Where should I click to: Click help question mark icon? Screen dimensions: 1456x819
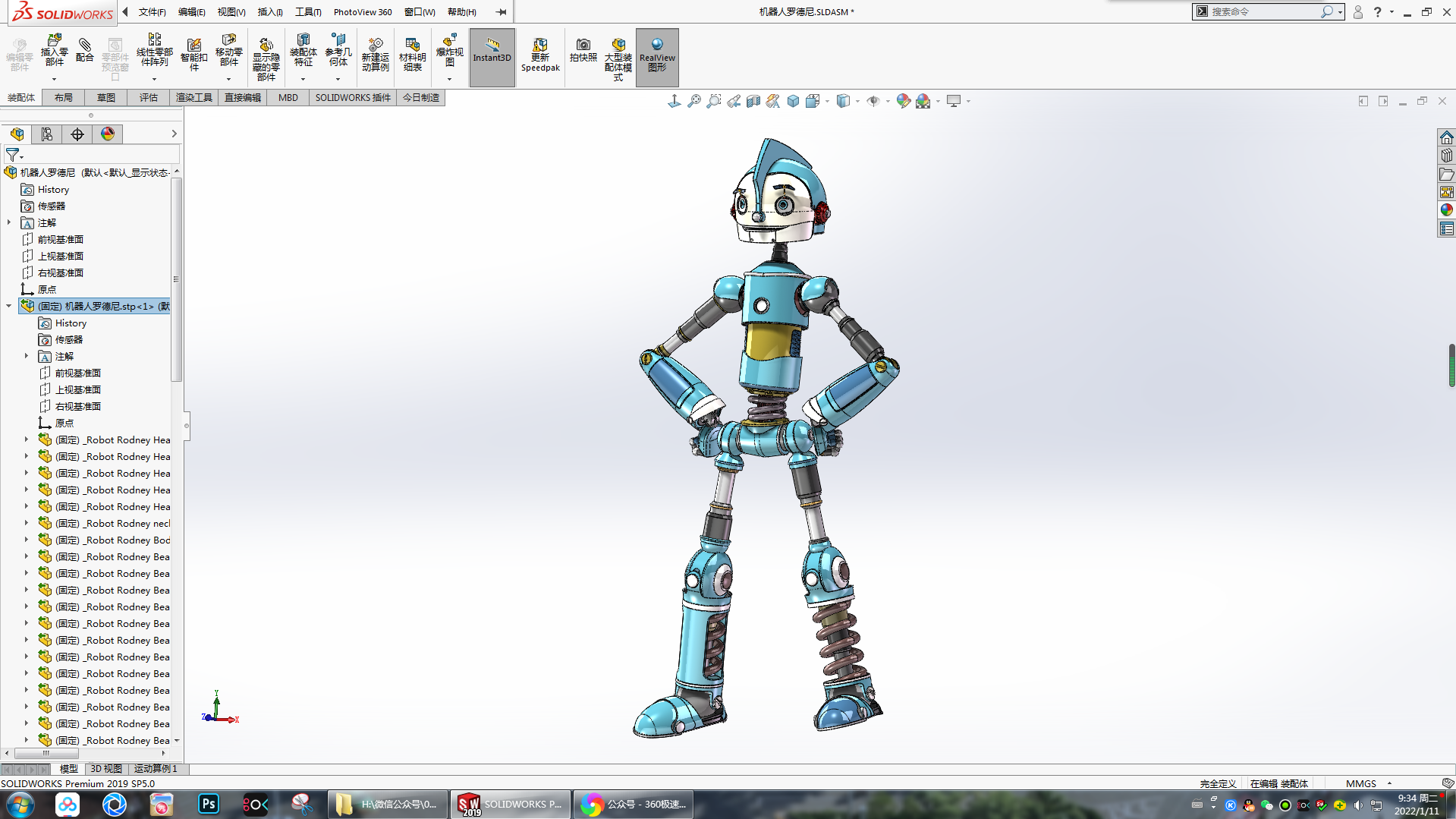(1377, 11)
